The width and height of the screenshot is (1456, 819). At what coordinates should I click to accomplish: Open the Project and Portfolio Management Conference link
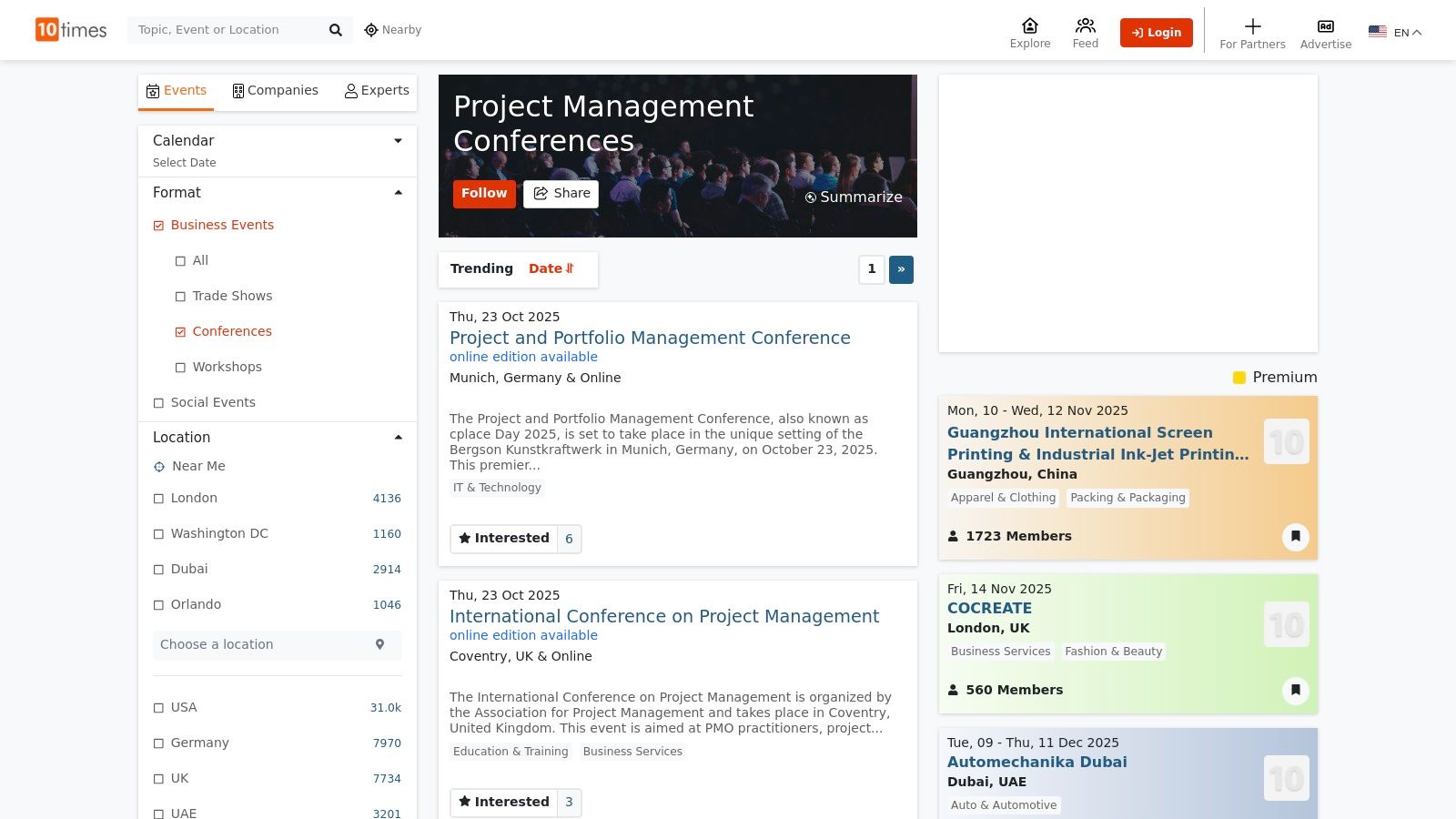click(x=650, y=338)
